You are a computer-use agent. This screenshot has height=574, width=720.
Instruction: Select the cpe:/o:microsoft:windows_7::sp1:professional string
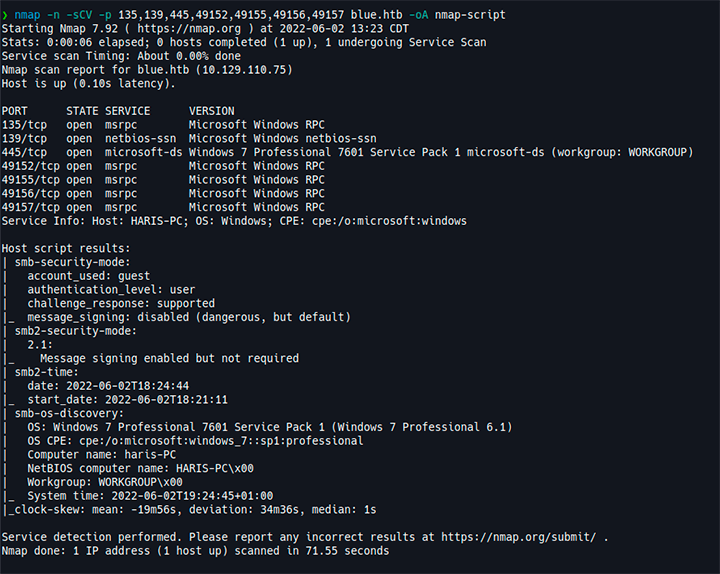[221, 441]
